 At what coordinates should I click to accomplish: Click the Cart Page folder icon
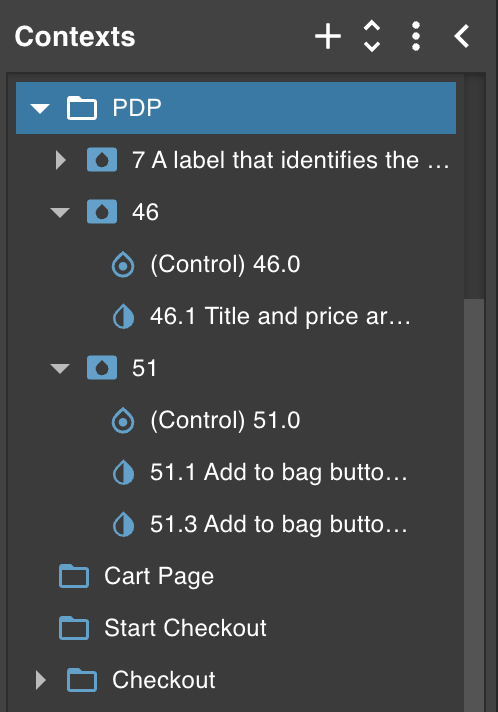[x=74, y=576]
